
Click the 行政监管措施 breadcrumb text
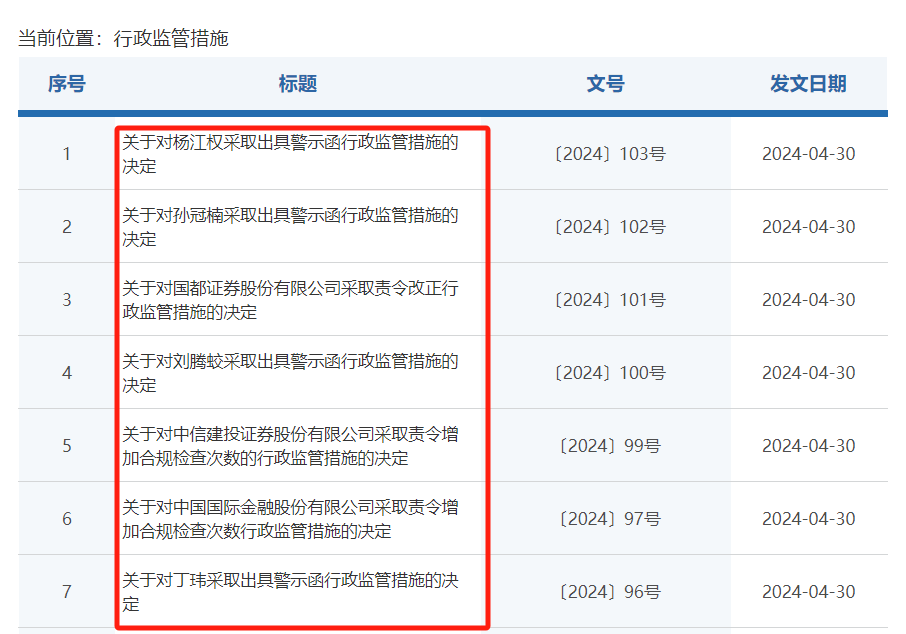[171, 38]
